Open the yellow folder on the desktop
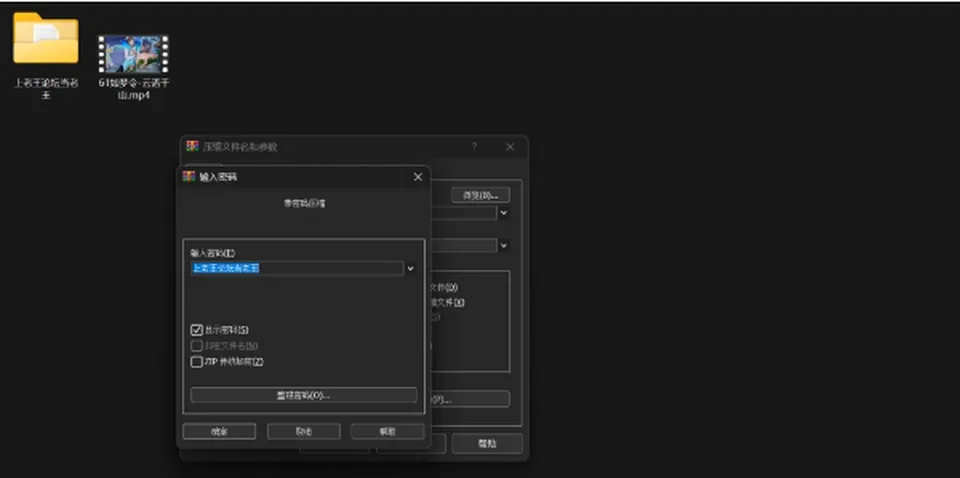This screenshot has height=478, width=960. click(46, 38)
